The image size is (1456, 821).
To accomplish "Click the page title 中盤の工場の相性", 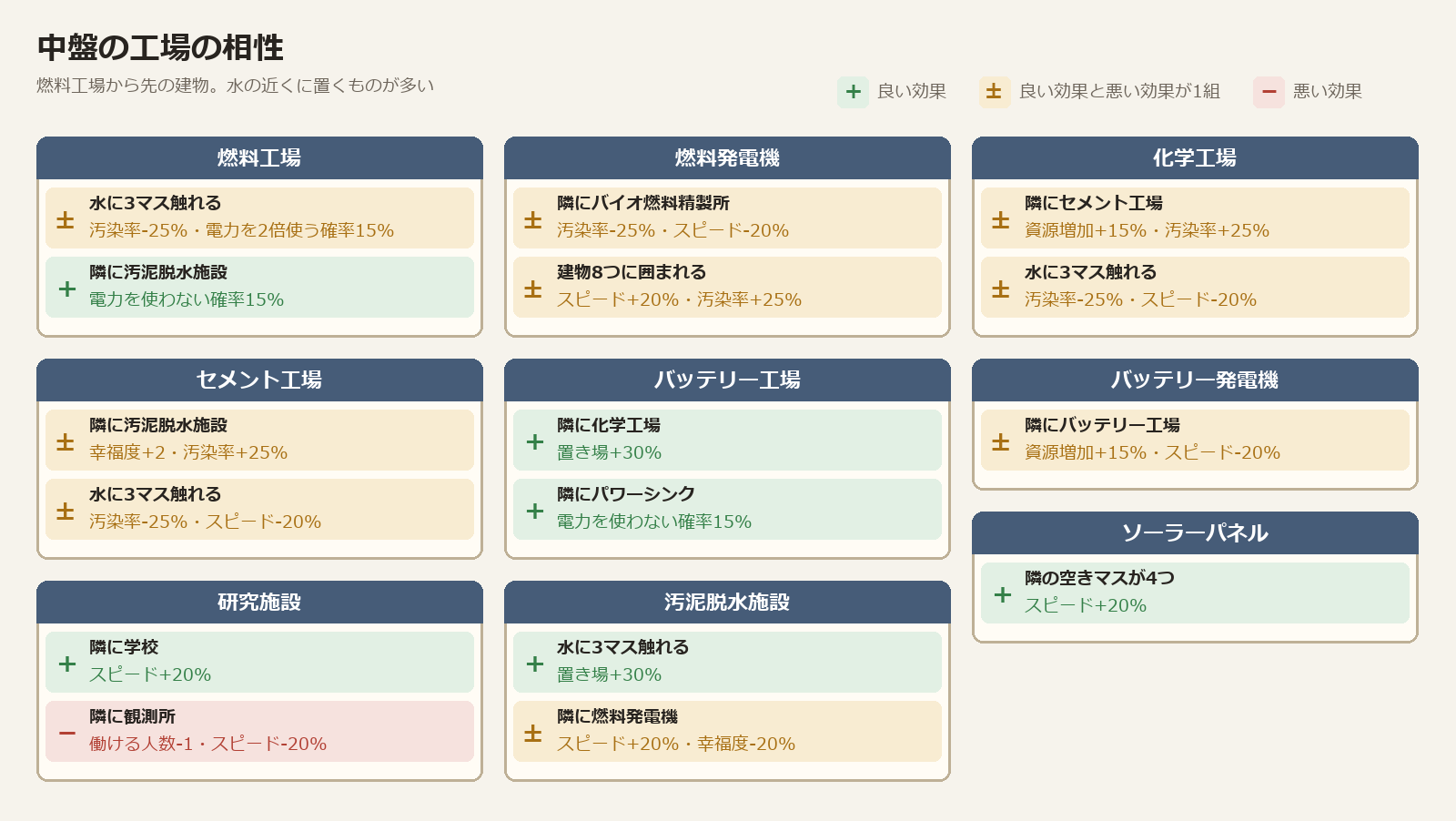I will 160,47.
